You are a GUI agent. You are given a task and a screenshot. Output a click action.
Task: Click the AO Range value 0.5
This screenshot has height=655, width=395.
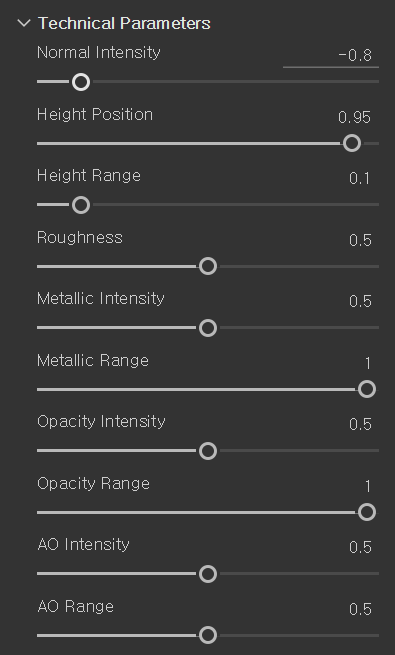click(x=360, y=609)
